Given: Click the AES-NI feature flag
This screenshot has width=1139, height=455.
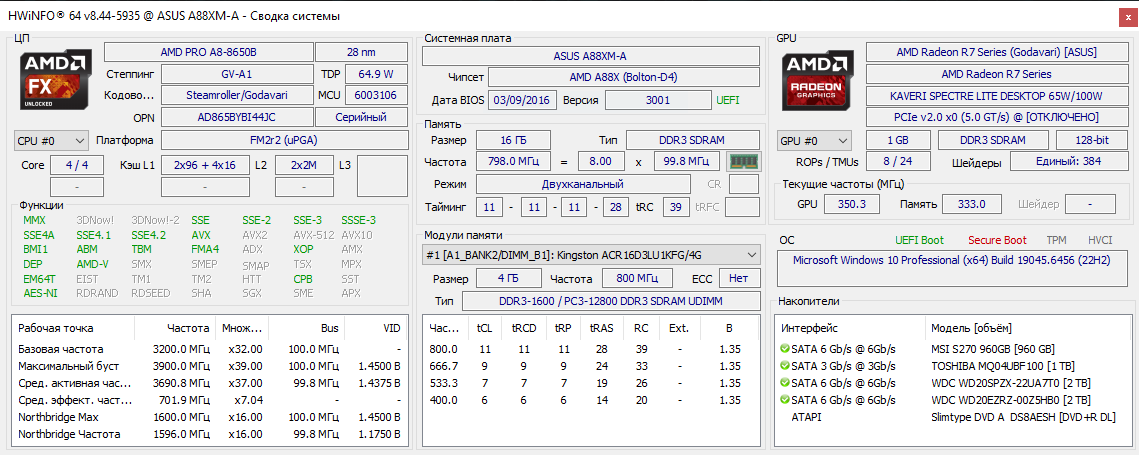Looking at the screenshot, I should pyautogui.click(x=40, y=294).
